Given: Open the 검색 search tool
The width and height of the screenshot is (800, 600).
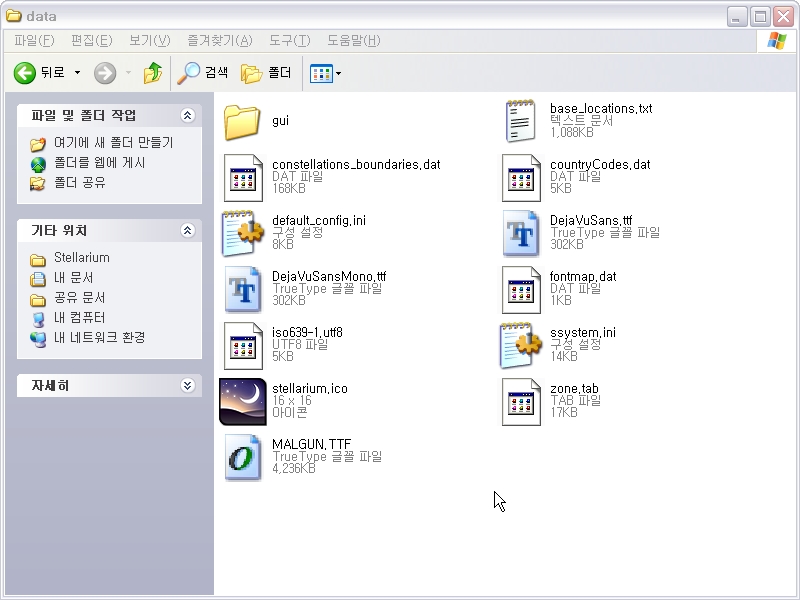Looking at the screenshot, I should coord(203,73).
